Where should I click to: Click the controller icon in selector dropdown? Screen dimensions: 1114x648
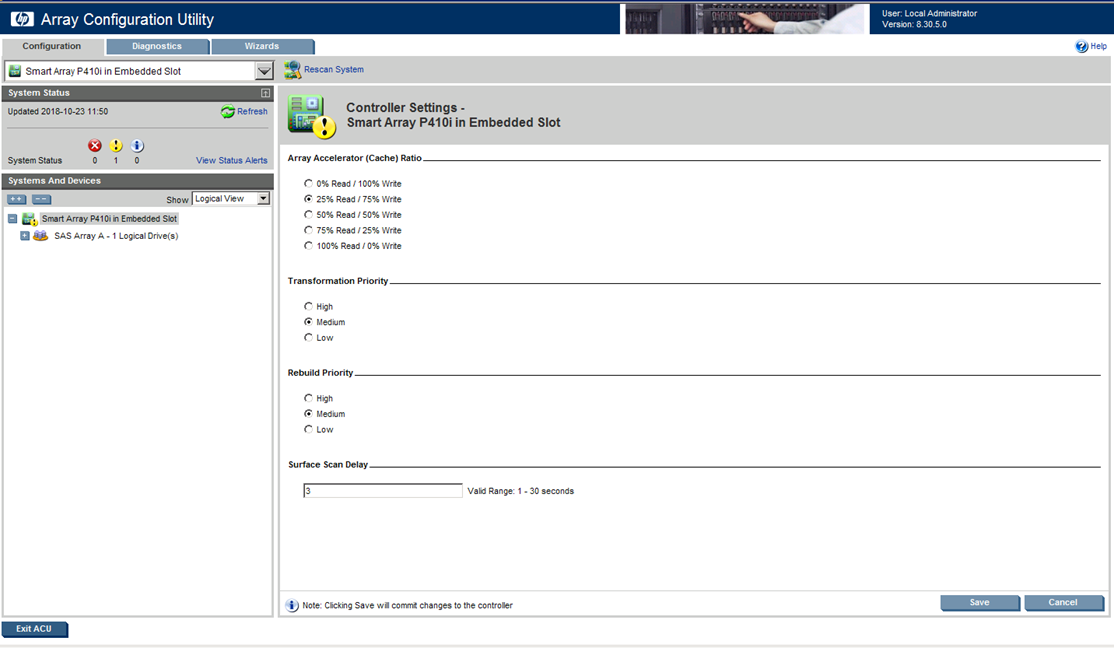pos(15,71)
